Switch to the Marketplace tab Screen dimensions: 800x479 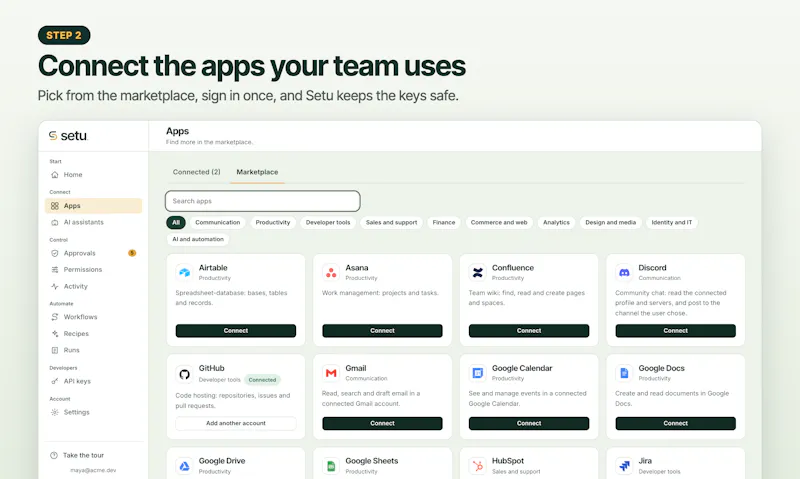pyautogui.click(x=257, y=172)
